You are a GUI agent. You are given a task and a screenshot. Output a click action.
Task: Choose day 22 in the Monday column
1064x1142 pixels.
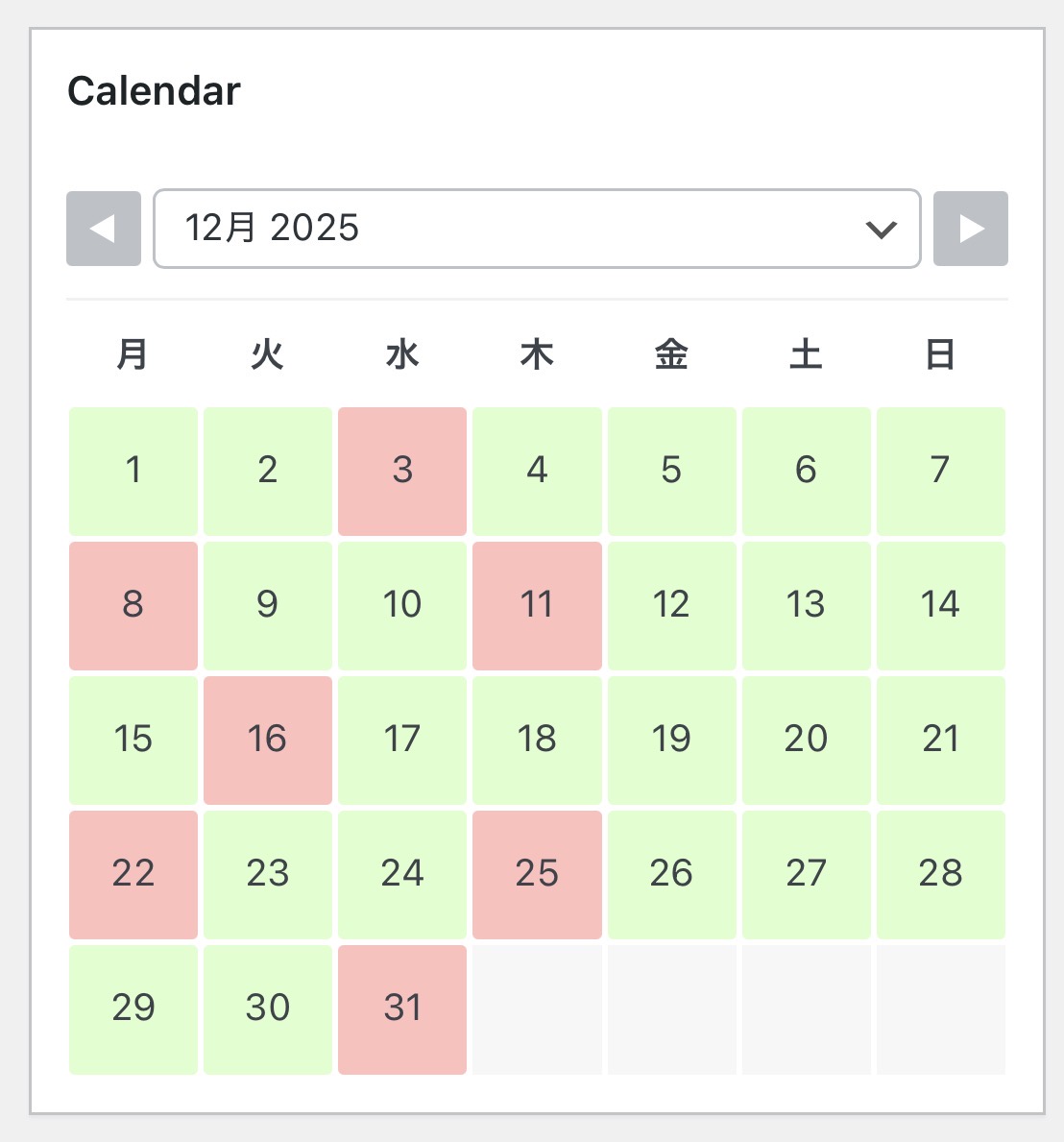pyautogui.click(x=133, y=874)
